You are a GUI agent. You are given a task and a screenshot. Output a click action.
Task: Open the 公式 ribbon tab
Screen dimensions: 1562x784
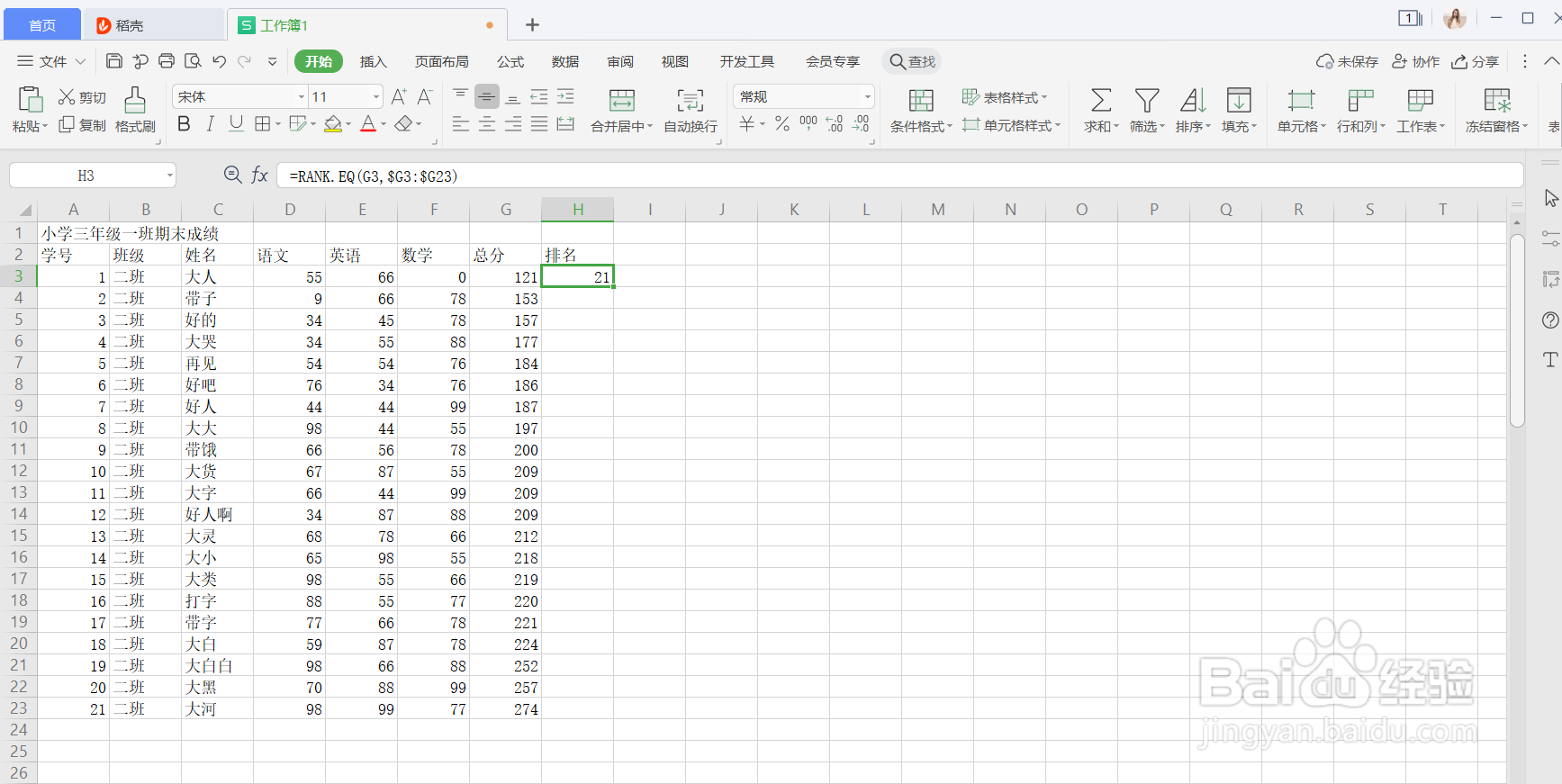coord(510,61)
